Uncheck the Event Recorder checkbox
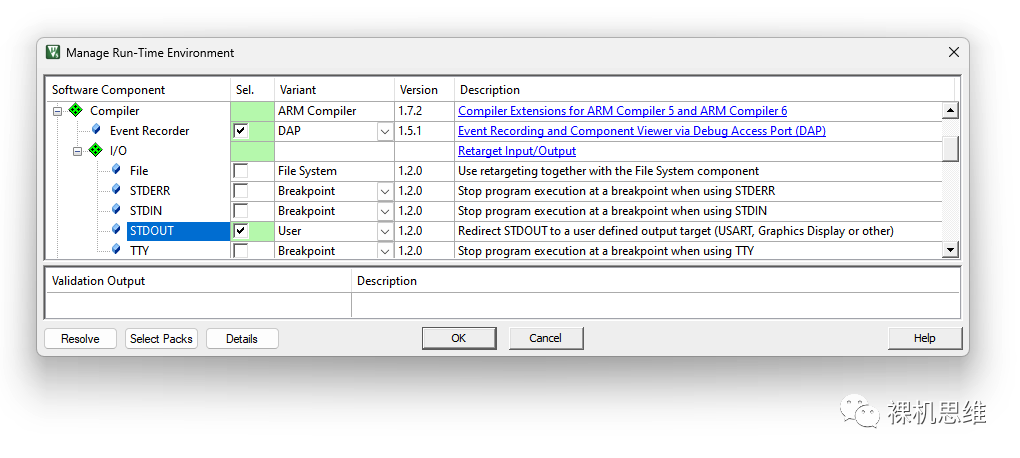 pos(241,131)
